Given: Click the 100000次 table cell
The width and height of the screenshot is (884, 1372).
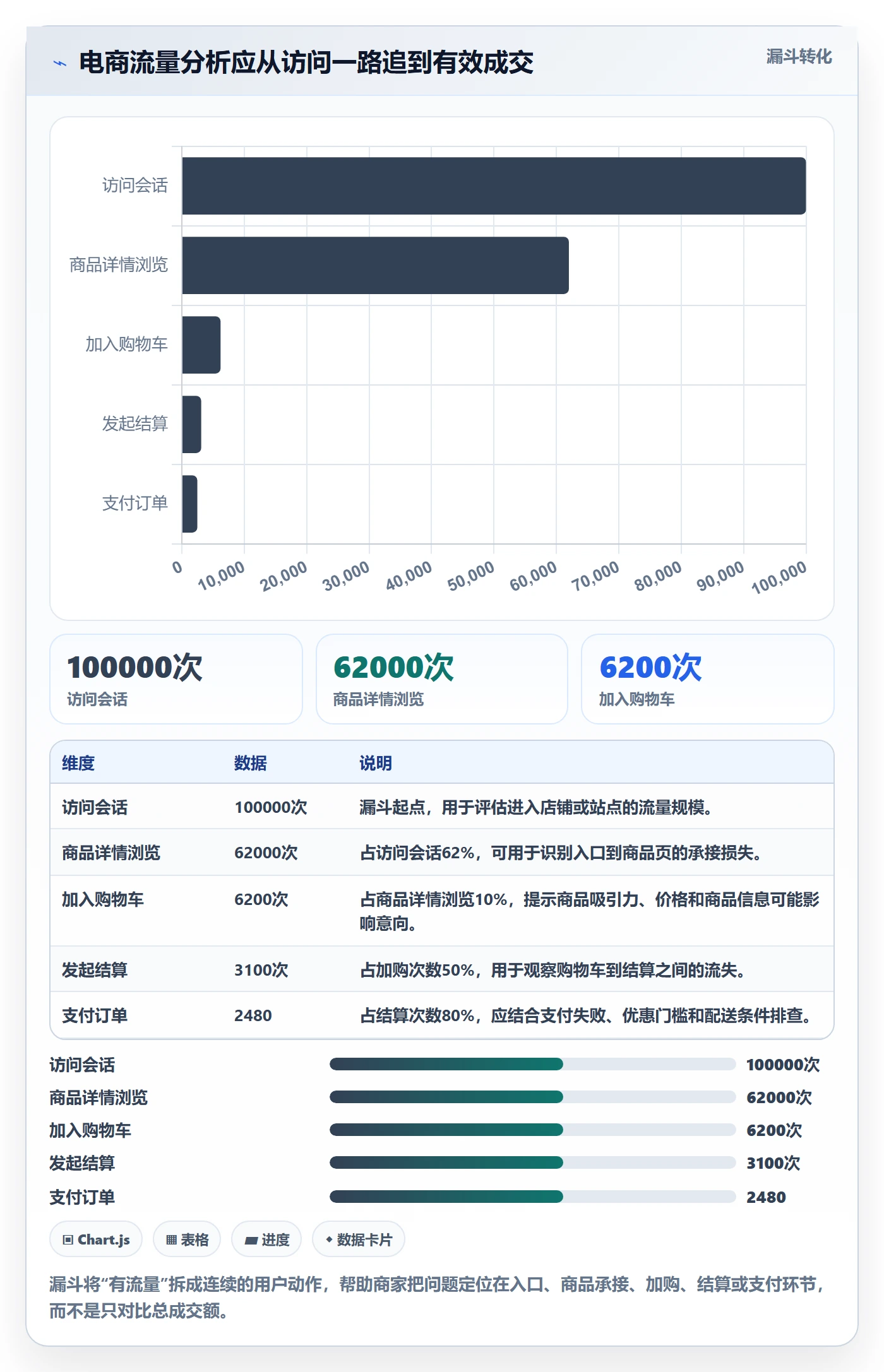Looking at the screenshot, I should (x=271, y=807).
